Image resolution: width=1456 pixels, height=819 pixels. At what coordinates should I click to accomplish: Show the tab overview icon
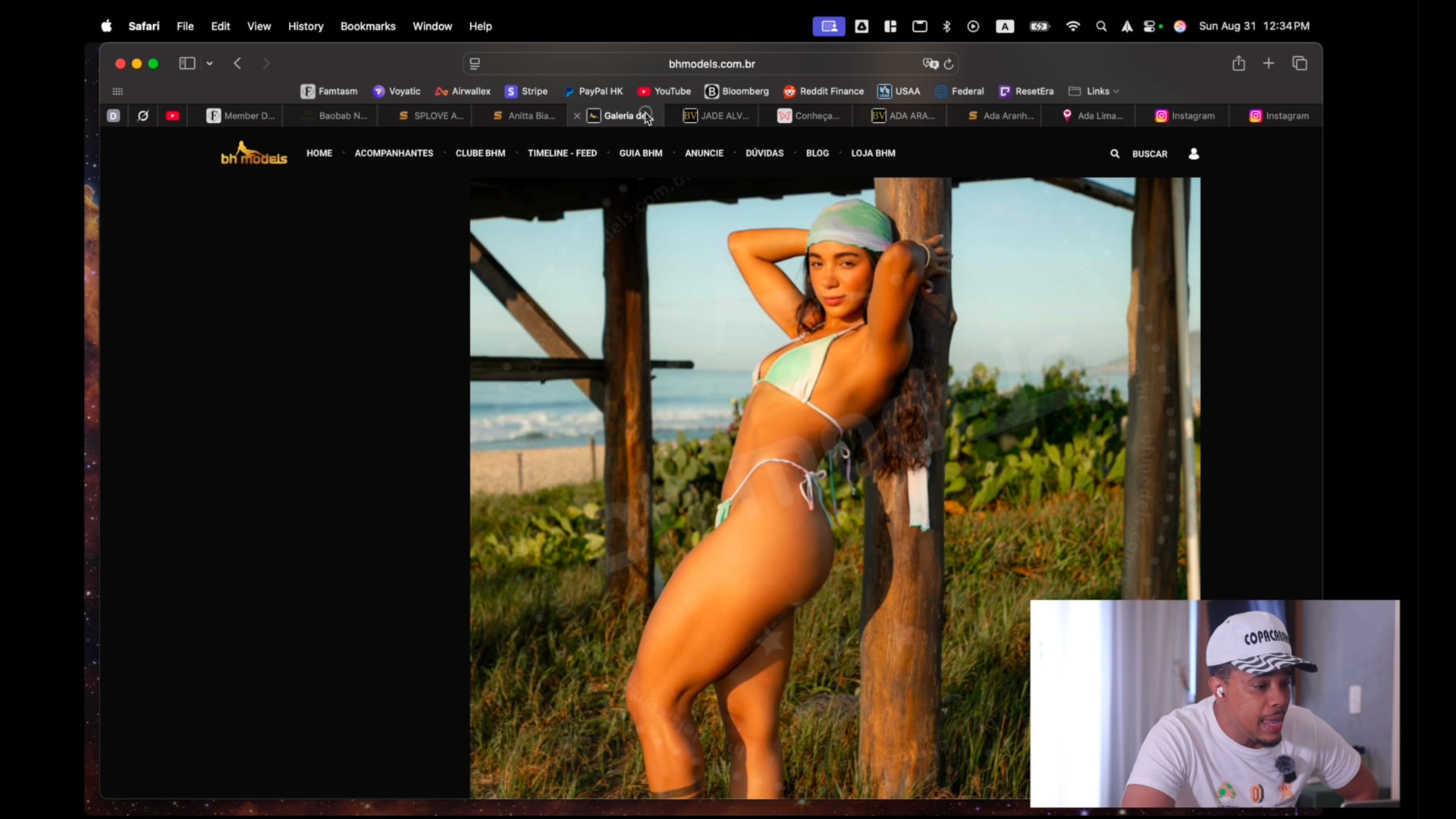(x=1300, y=64)
